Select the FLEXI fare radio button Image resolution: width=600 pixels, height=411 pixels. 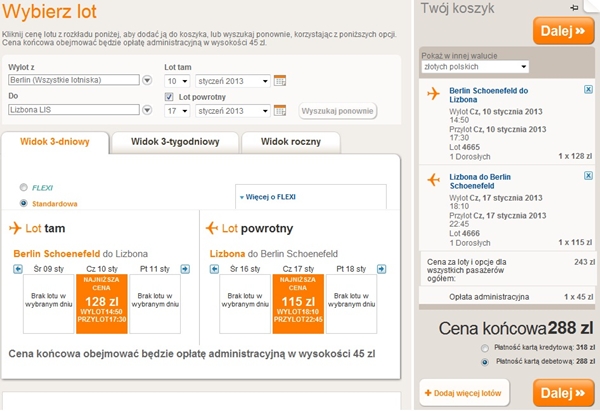[24, 187]
